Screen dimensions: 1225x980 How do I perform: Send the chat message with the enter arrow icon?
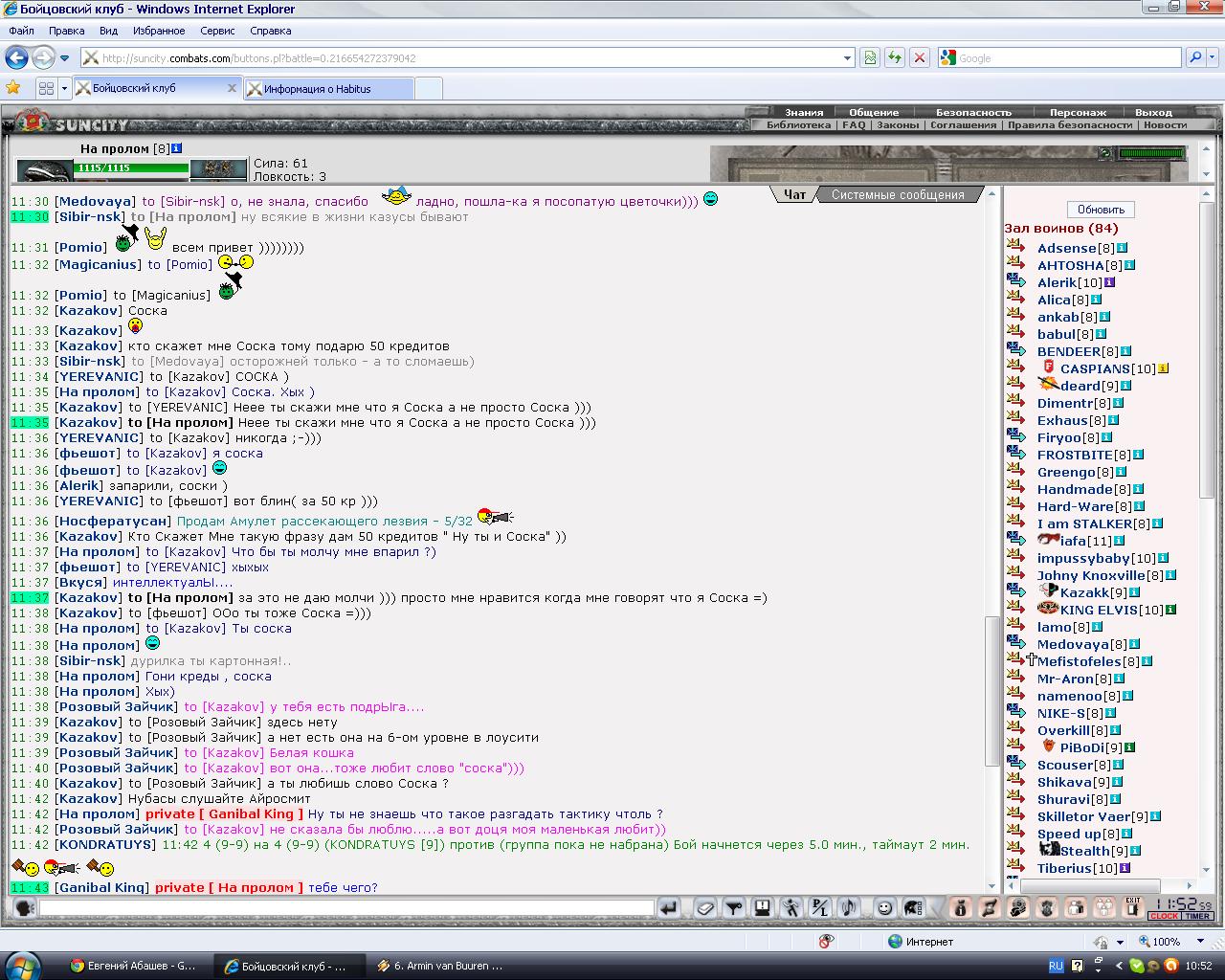click(x=669, y=908)
